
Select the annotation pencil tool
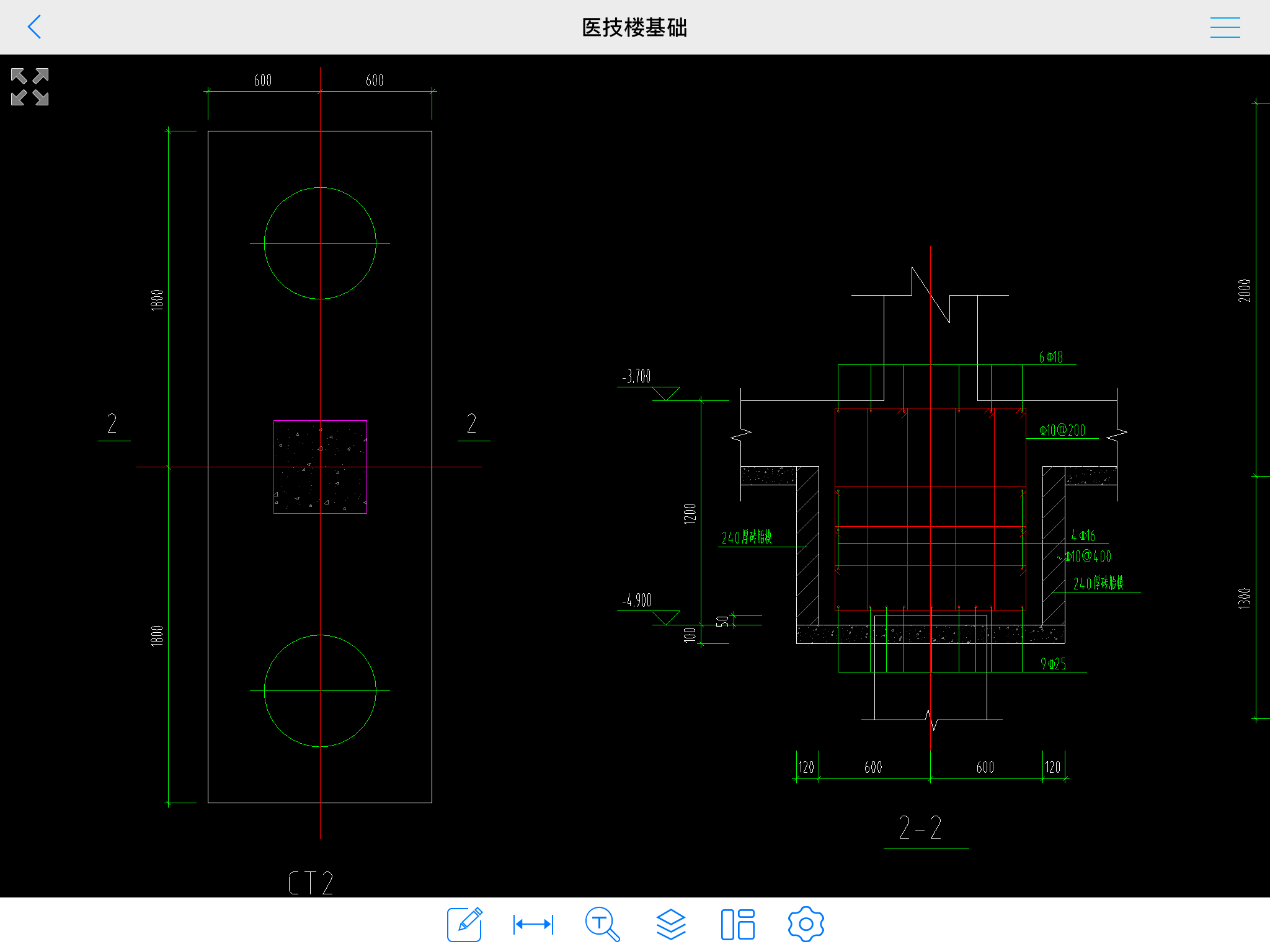(464, 924)
